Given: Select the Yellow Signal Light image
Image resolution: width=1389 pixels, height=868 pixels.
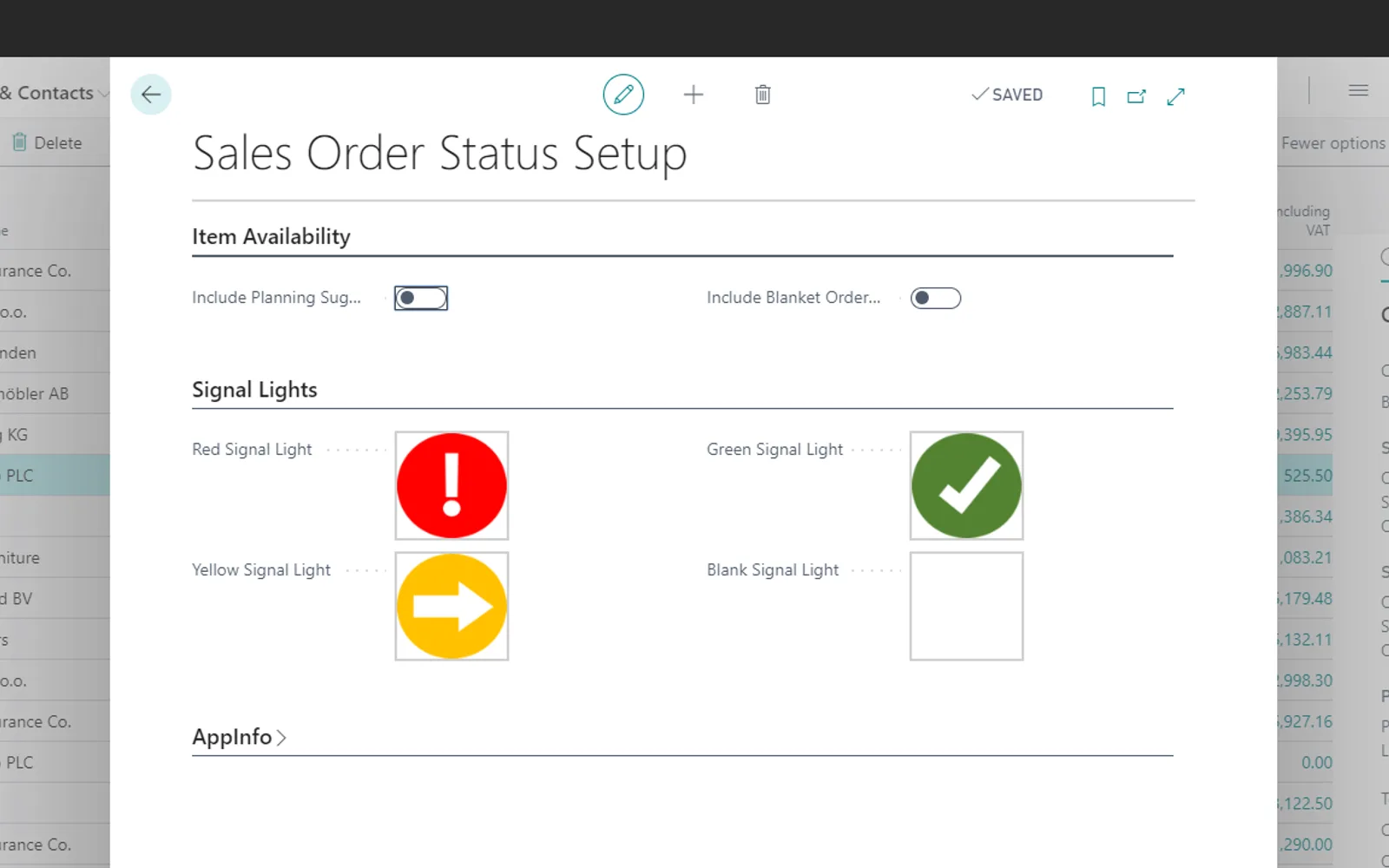Looking at the screenshot, I should coord(451,606).
